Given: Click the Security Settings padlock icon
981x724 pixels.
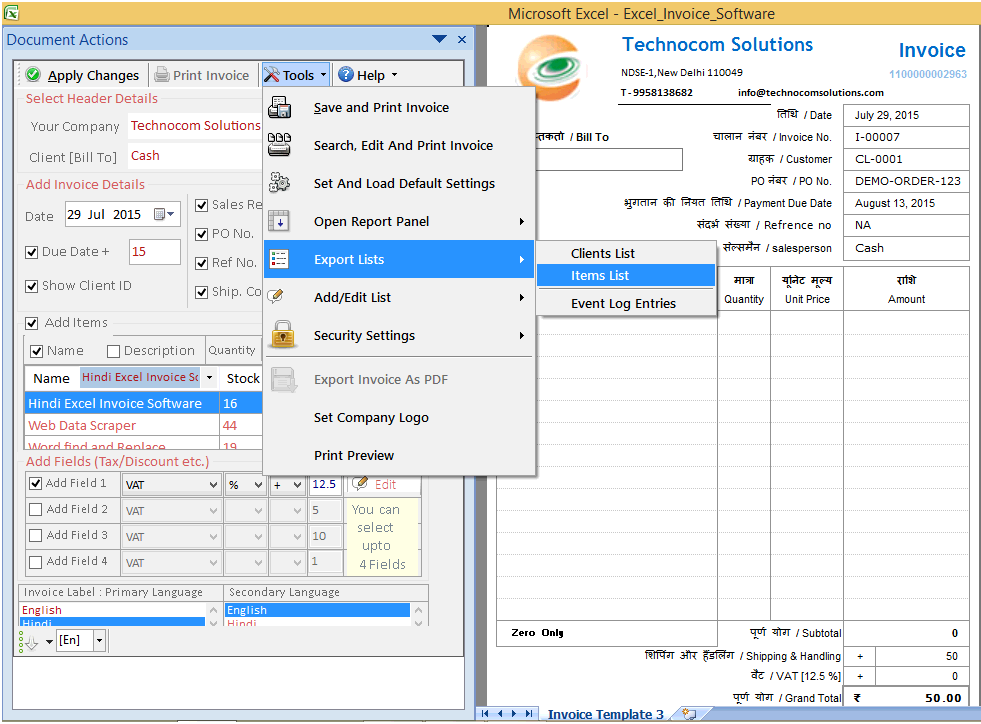Looking at the screenshot, I should click(283, 334).
